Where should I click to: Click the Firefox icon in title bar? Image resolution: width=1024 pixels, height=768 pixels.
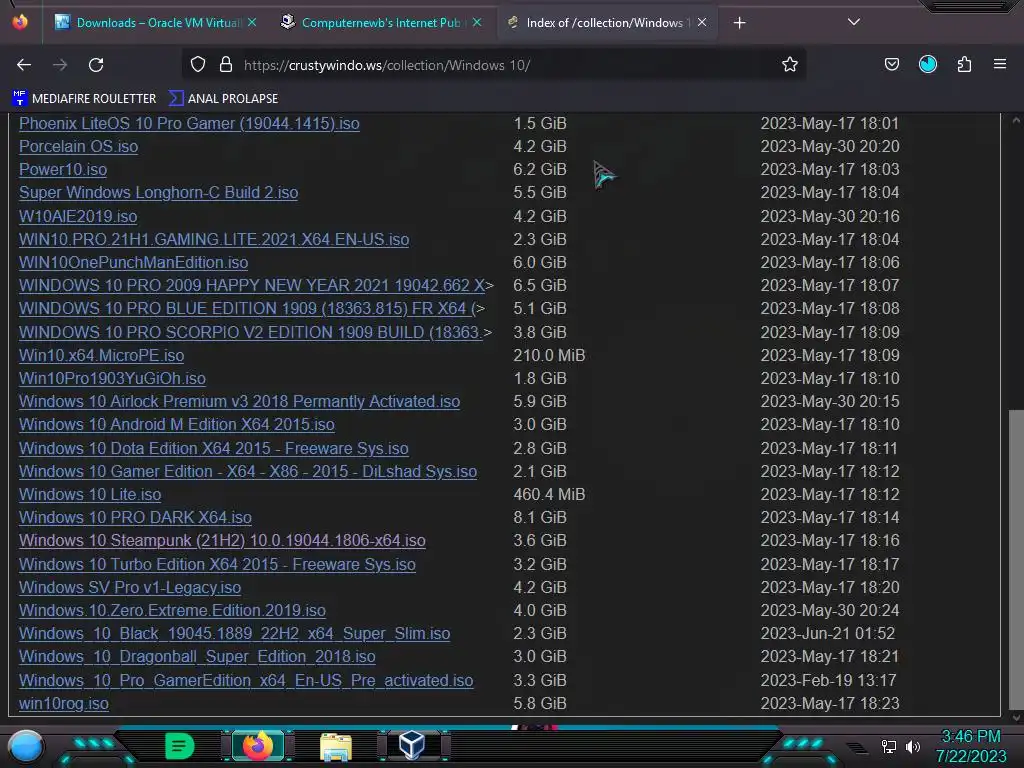point(20,22)
